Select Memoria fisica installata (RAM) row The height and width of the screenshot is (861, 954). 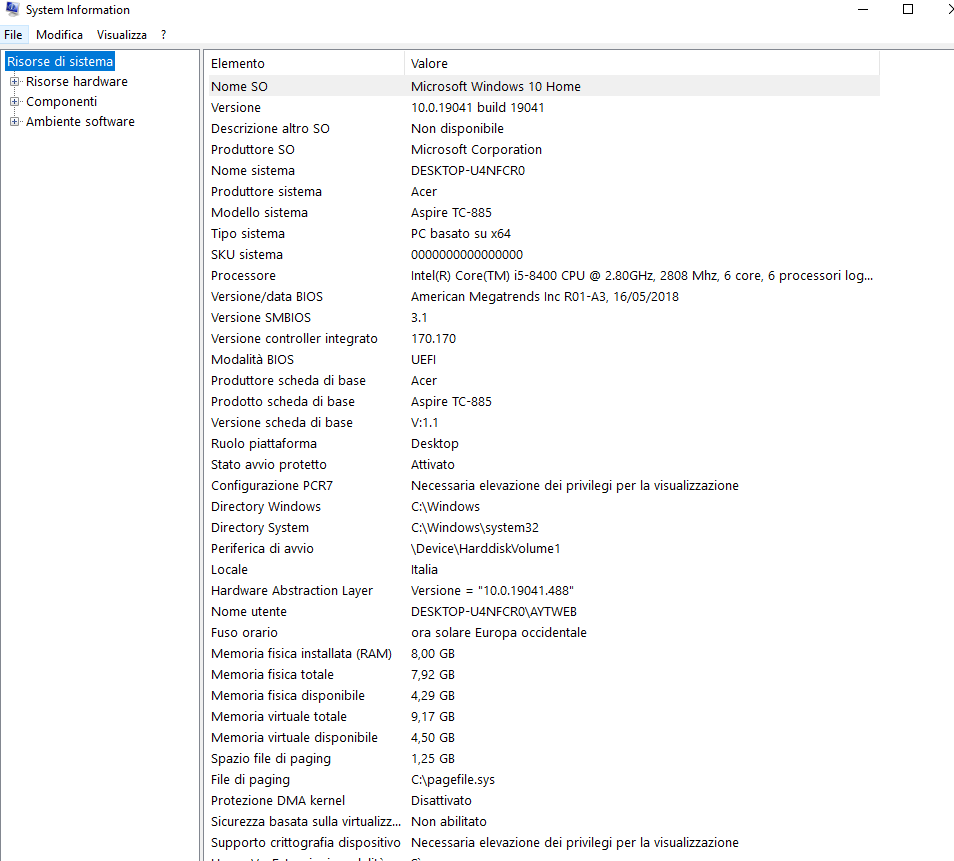coord(301,654)
